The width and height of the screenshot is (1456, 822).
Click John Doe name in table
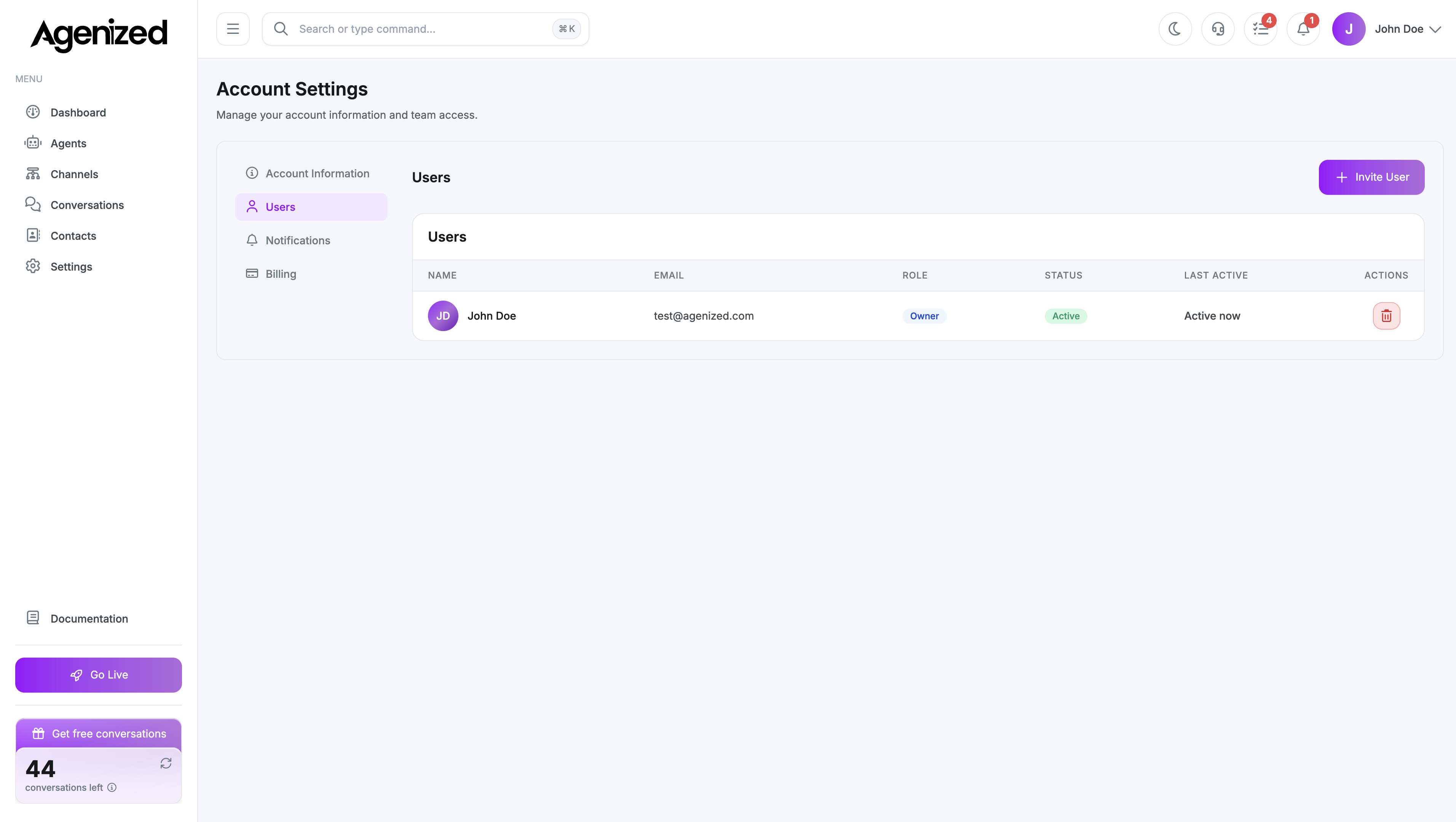coord(492,316)
